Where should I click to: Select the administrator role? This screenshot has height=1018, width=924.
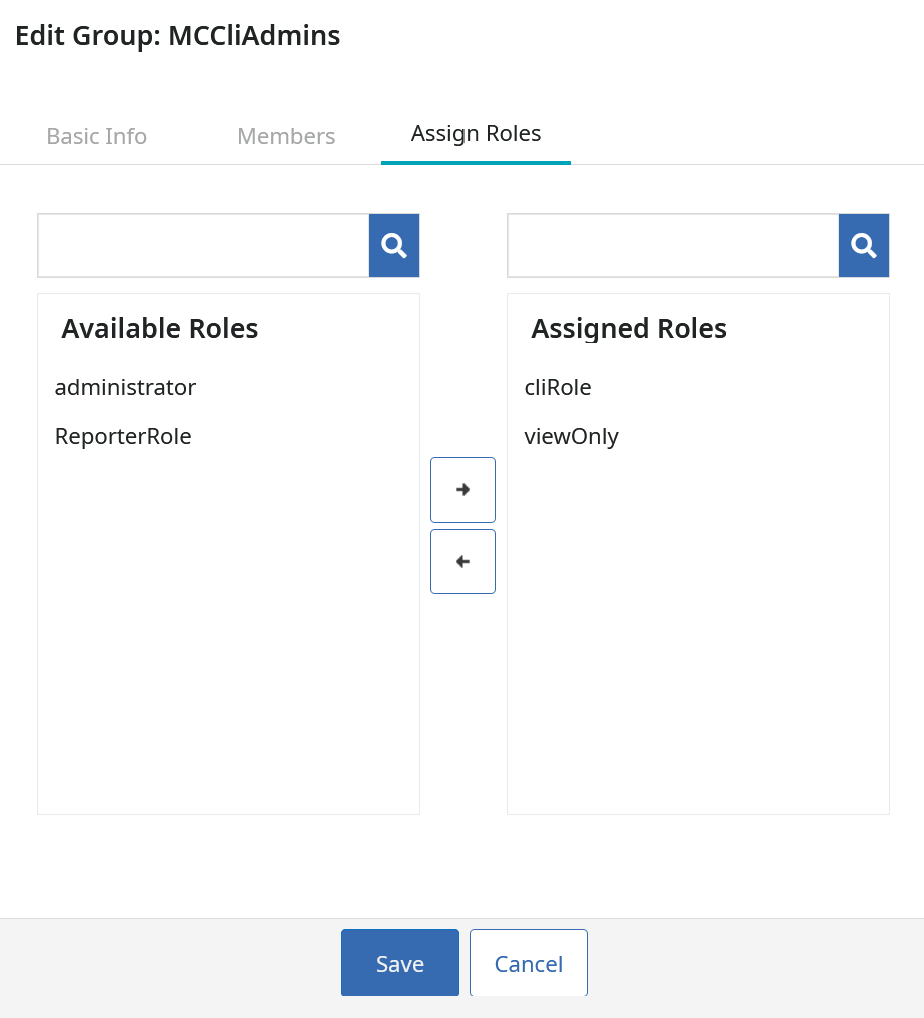click(125, 388)
